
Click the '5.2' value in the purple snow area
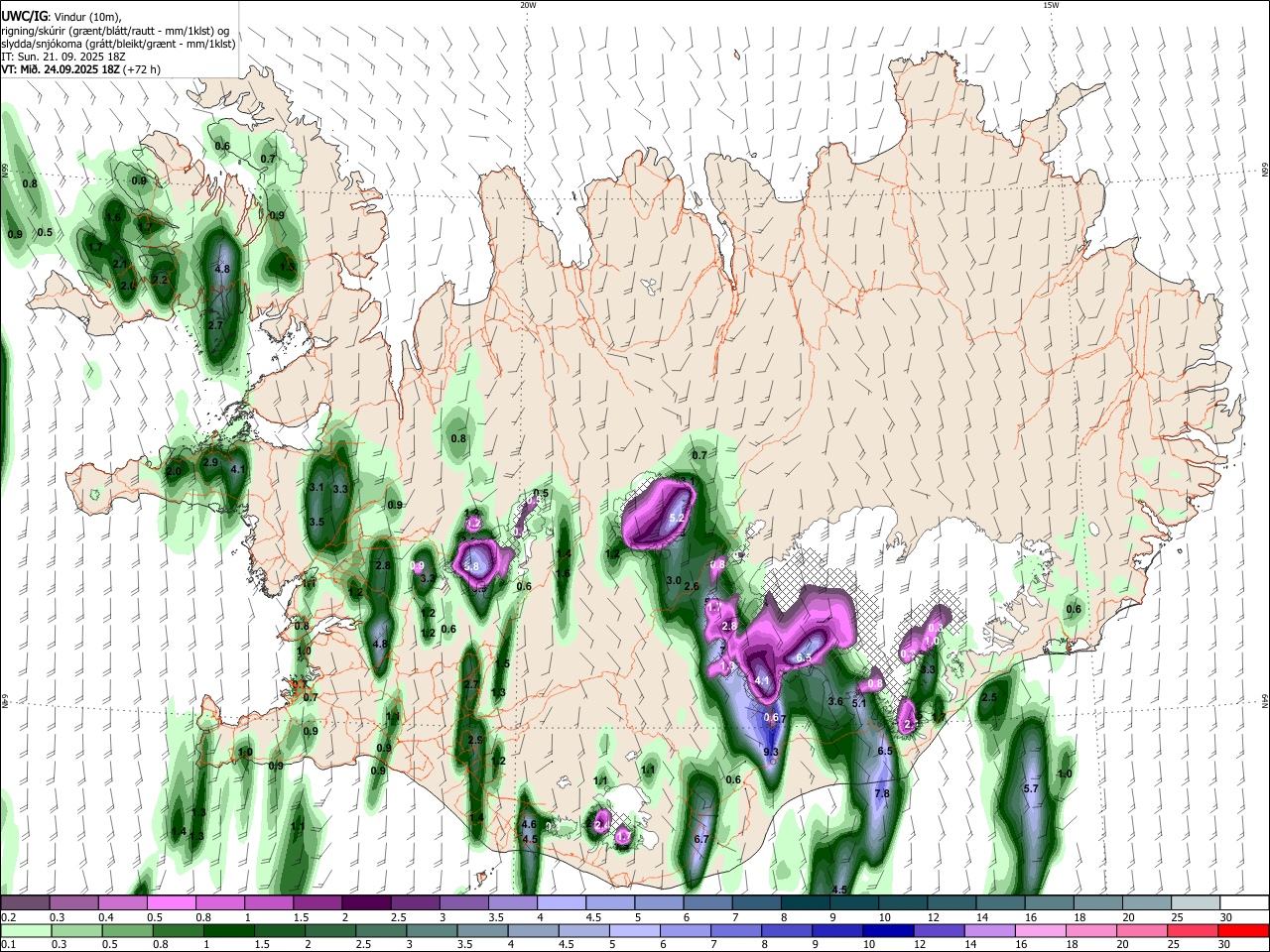tap(678, 518)
